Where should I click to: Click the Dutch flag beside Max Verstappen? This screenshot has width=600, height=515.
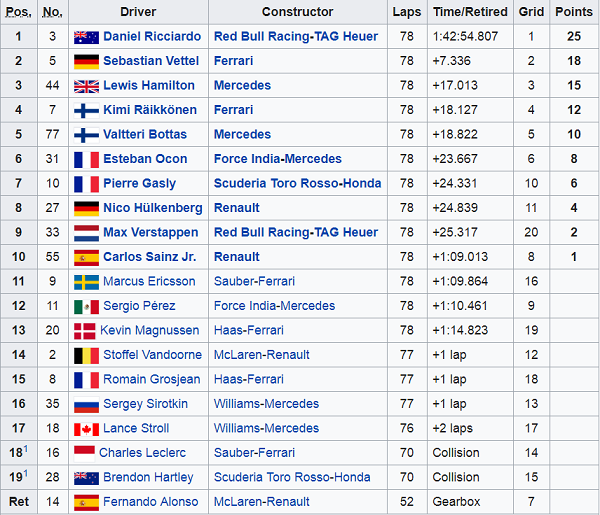click(x=86, y=233)
